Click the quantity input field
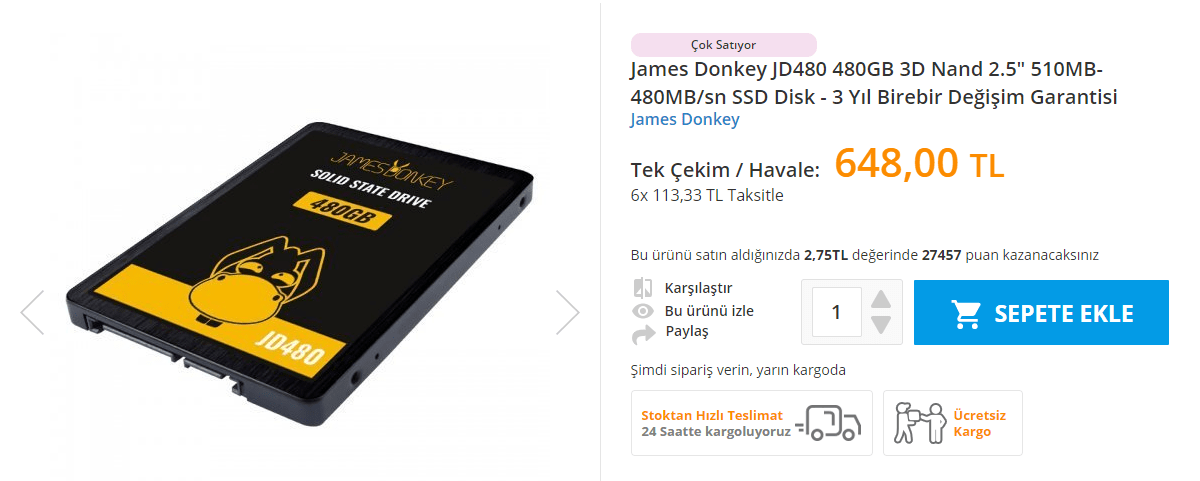The image size is (1200, 481). (836, 312)
